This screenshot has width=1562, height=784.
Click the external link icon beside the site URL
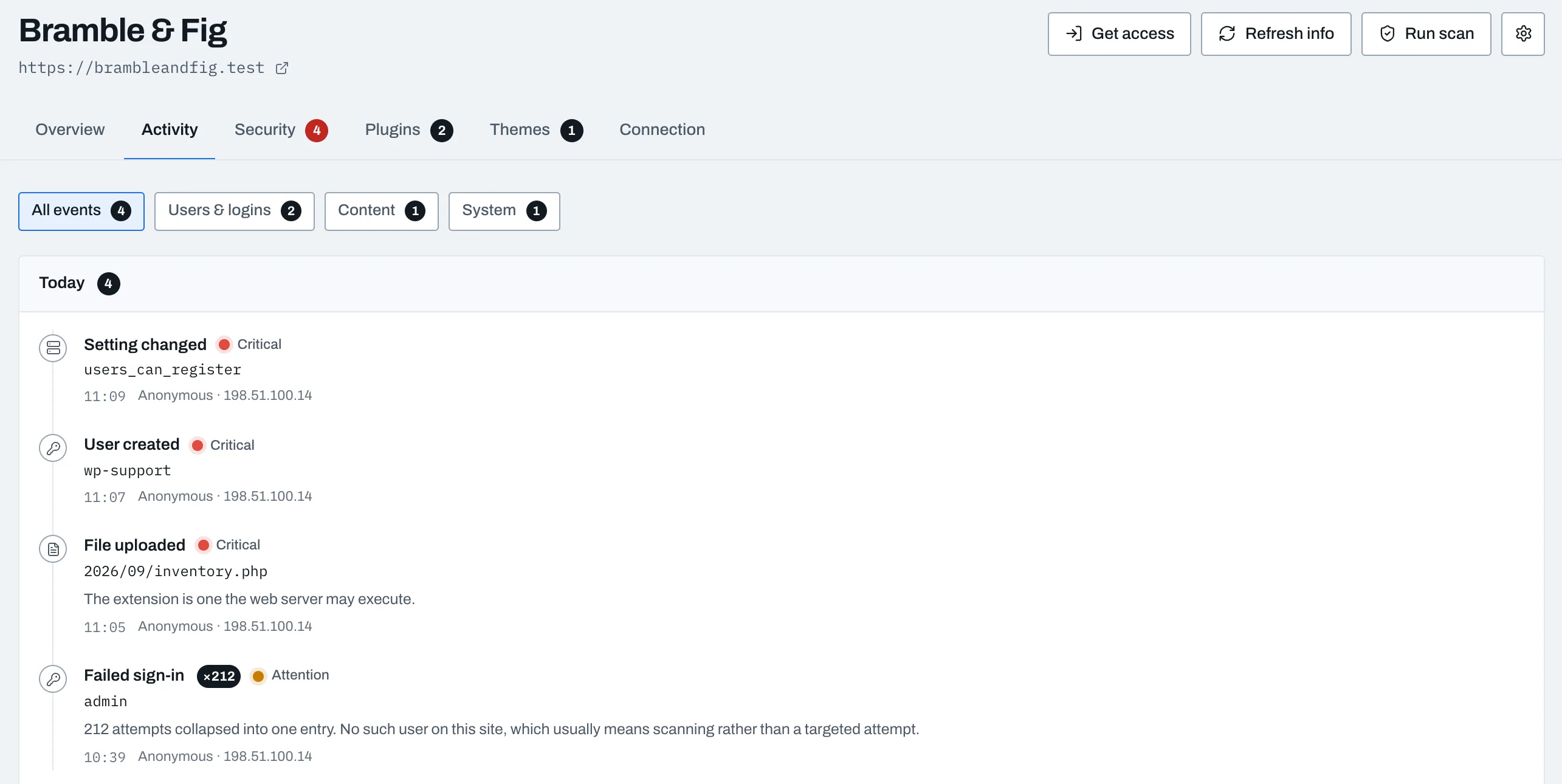point(282,68)
